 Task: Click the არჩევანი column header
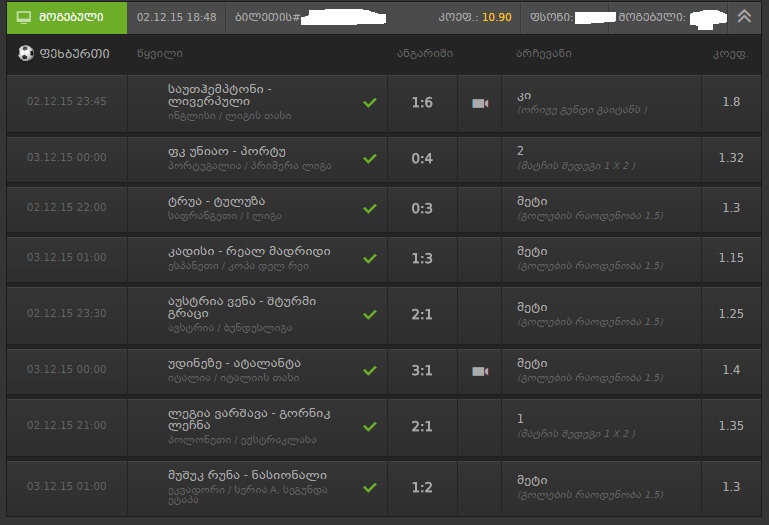(x=543, y=53)
